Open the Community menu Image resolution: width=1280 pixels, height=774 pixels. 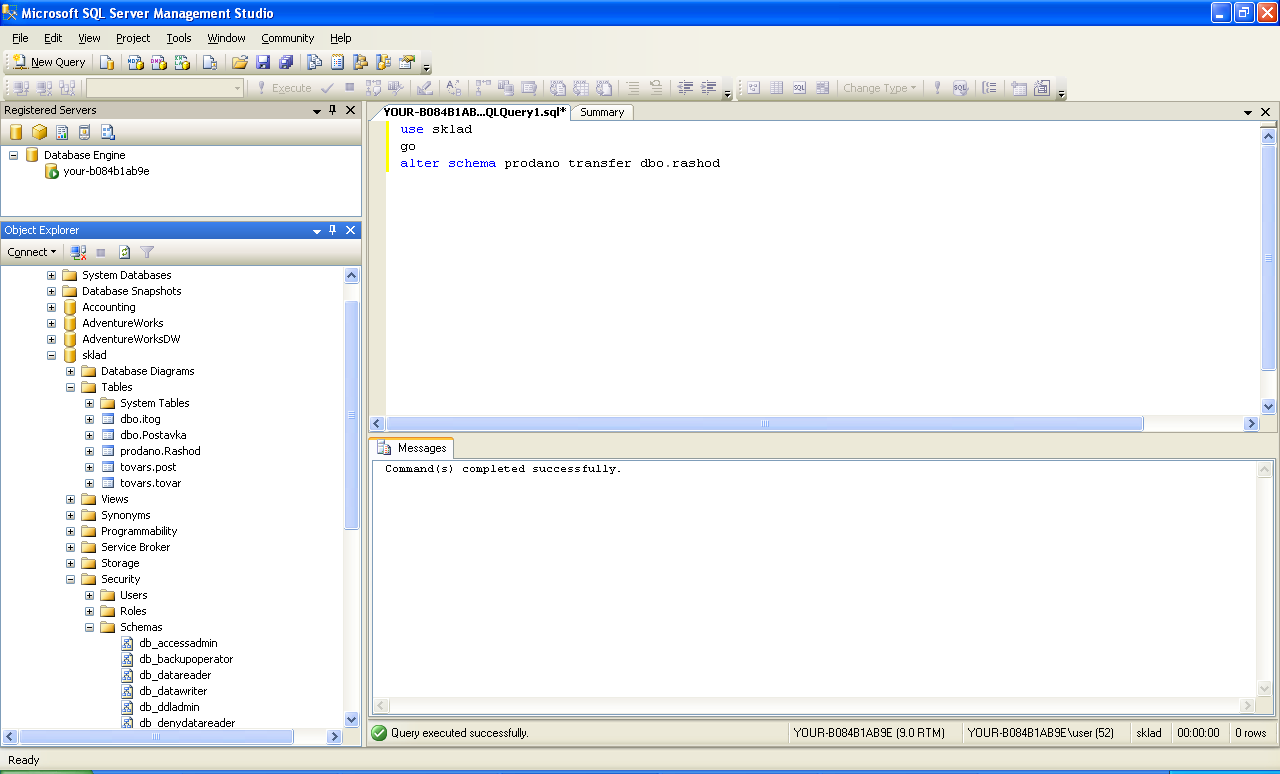point(288,38)
